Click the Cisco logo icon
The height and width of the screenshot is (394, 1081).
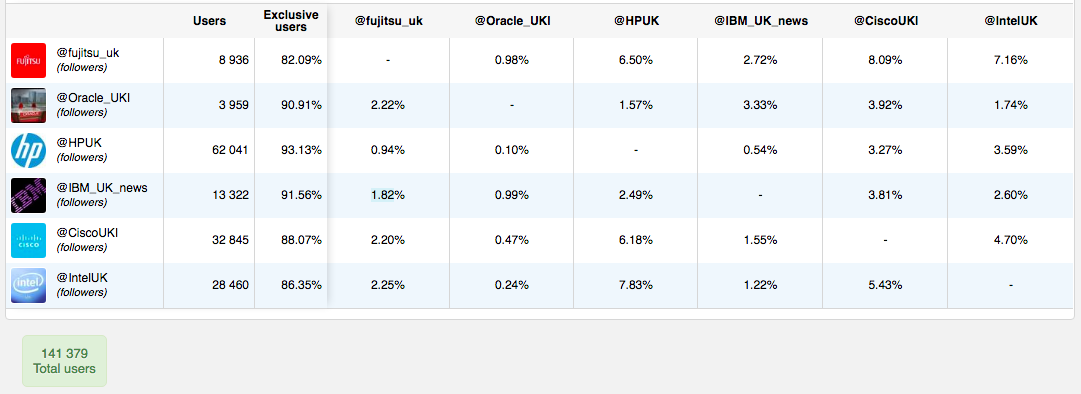click(x=28, y=240)
